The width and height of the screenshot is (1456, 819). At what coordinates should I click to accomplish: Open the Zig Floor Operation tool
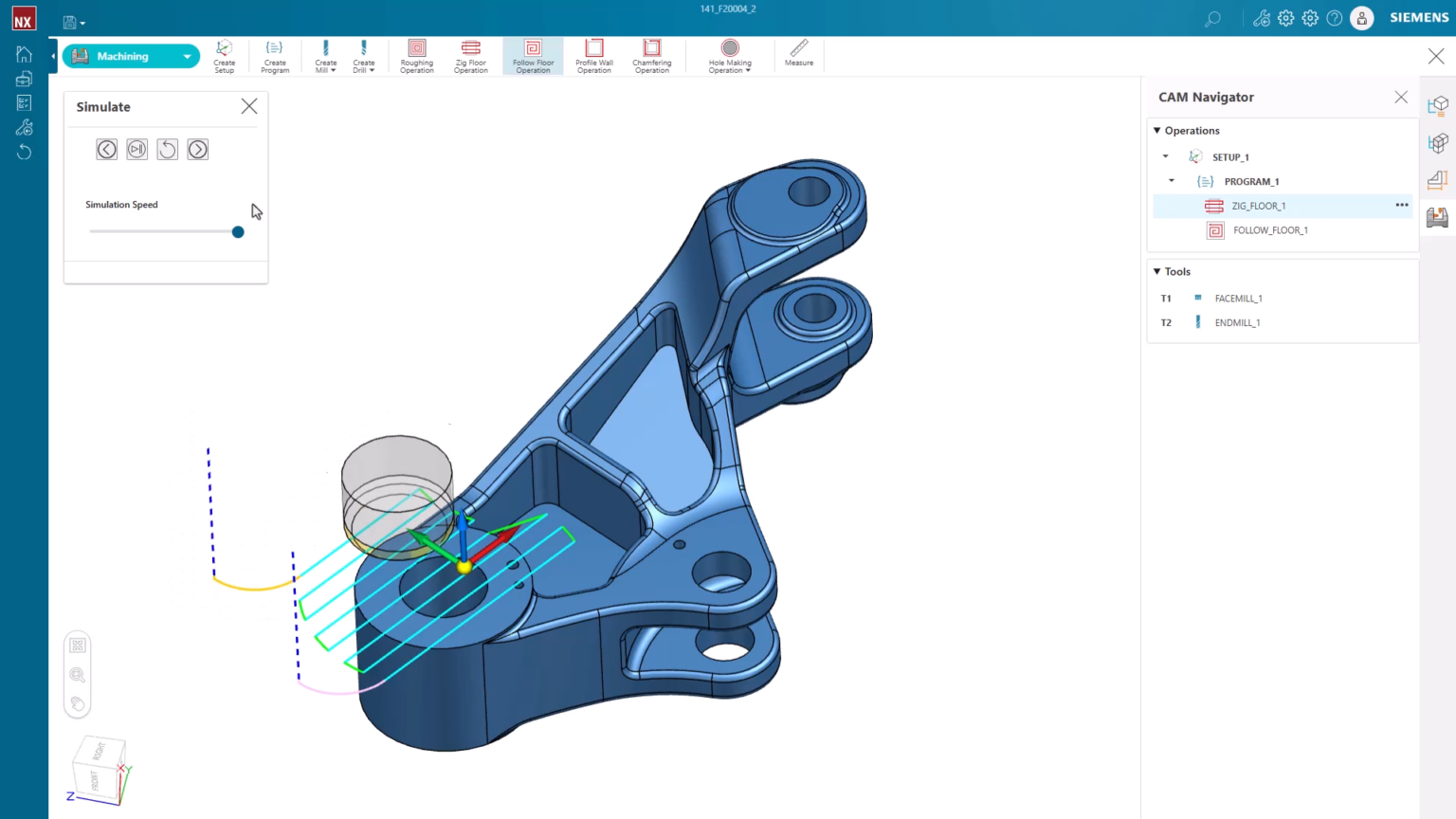tap(470, 55)
